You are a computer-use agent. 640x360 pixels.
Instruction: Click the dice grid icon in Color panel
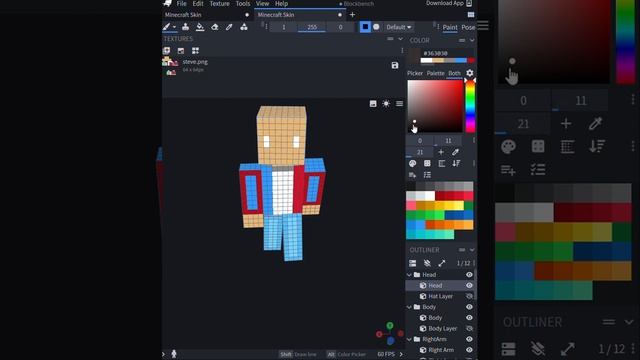[427, 163]
